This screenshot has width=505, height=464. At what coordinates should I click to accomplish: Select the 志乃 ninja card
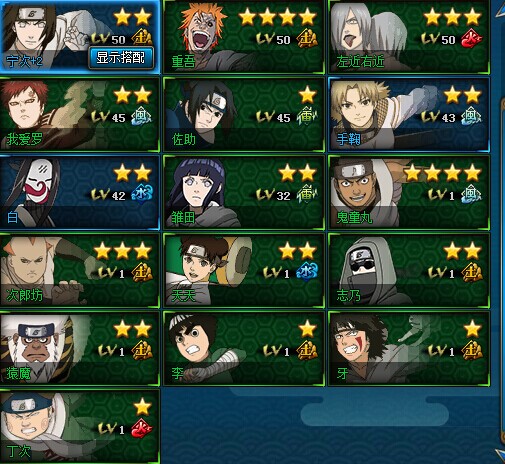409,270
